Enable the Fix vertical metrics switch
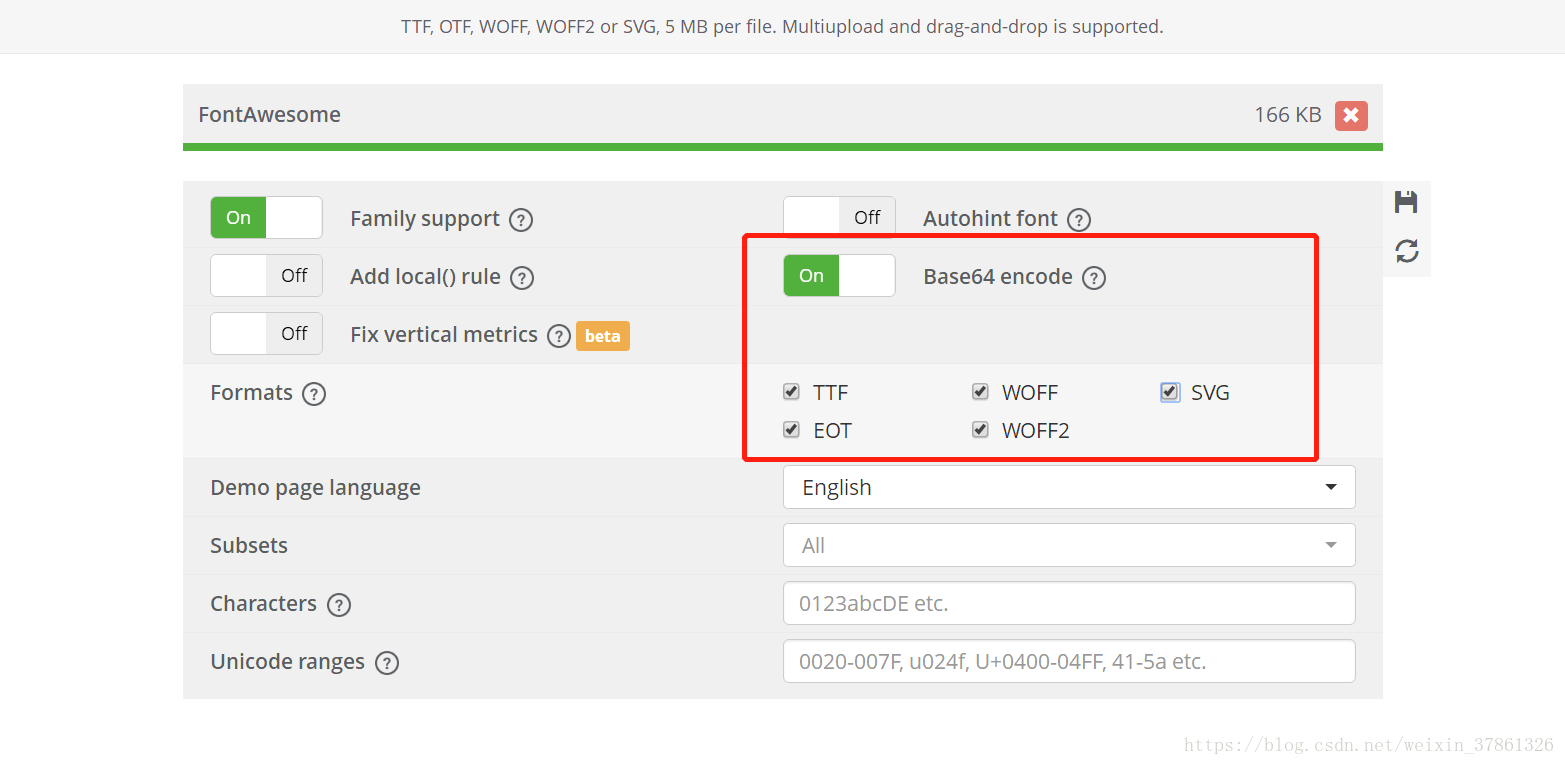Image resolution: width=1565 pixels, height=765 pixels. (266, 334)
